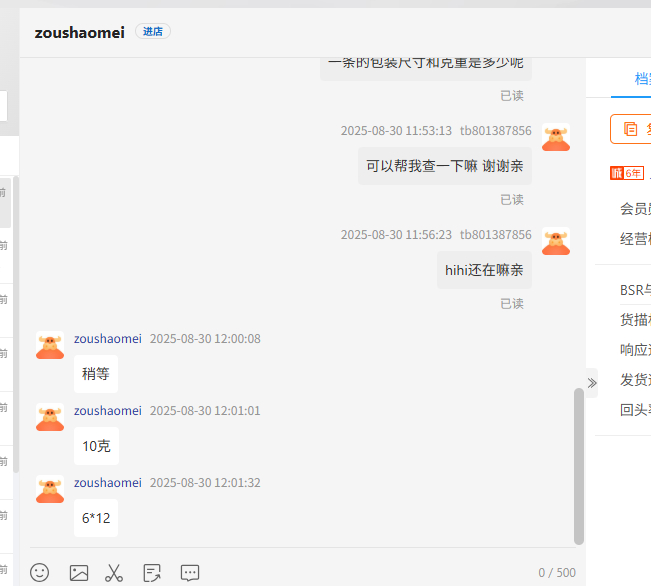
Task: Click the orange 诚 6年 badge
Action: 627,173
